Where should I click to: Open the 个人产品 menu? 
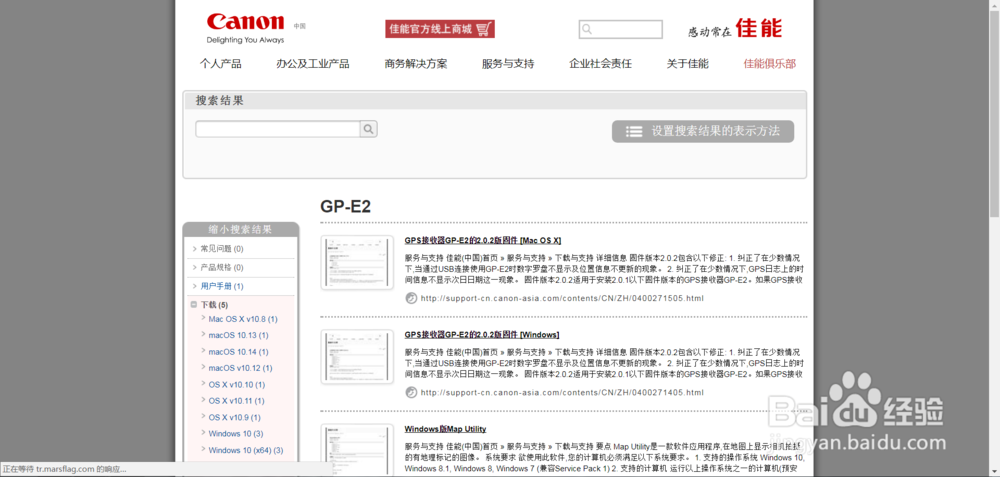tap(221, 64)
